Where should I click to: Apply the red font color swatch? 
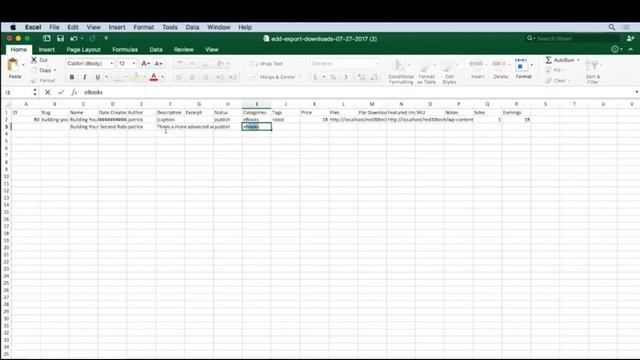pyautogui.click(x=154, y=77)
